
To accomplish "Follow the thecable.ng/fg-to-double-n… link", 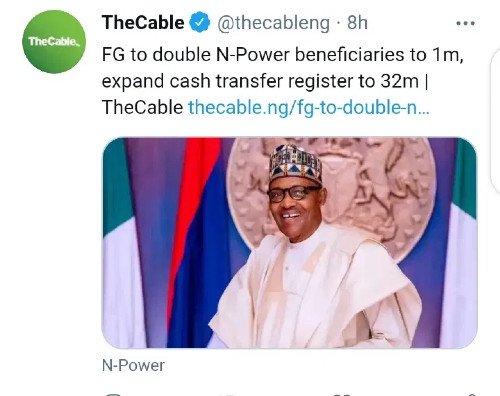I will (309, 108).
